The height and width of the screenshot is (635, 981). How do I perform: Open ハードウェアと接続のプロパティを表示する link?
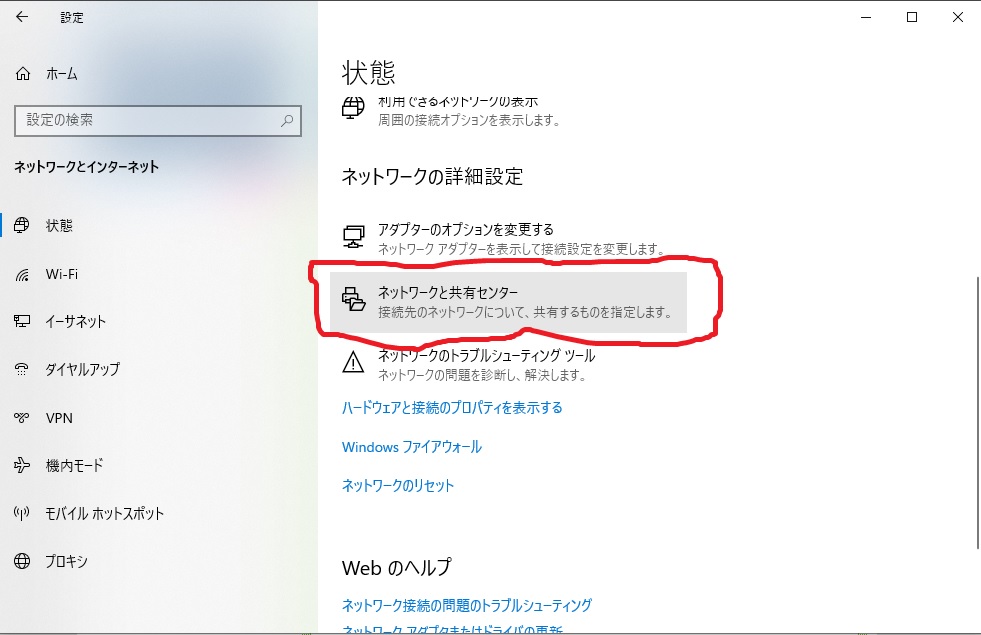click(450, 408)
